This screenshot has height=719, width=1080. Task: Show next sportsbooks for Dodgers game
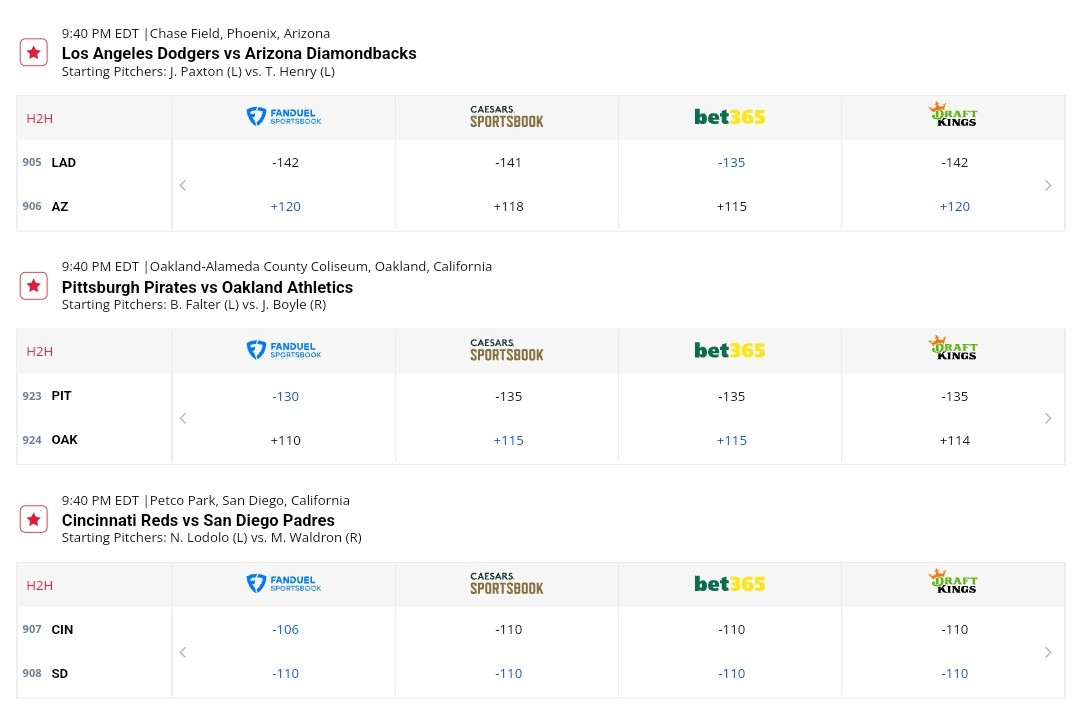(1048, 185)
